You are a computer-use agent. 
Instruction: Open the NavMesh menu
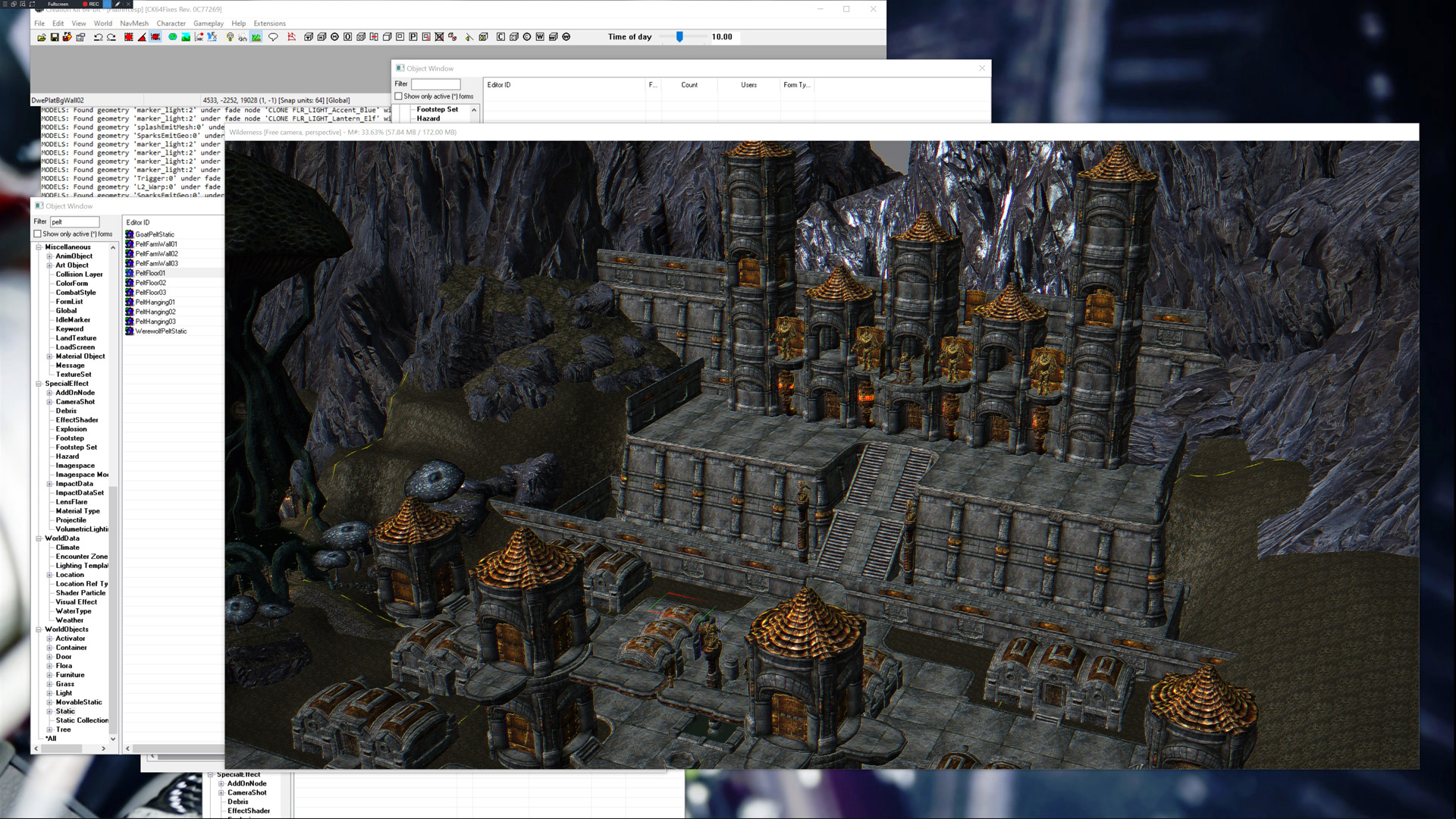click(x=134, y=24)
